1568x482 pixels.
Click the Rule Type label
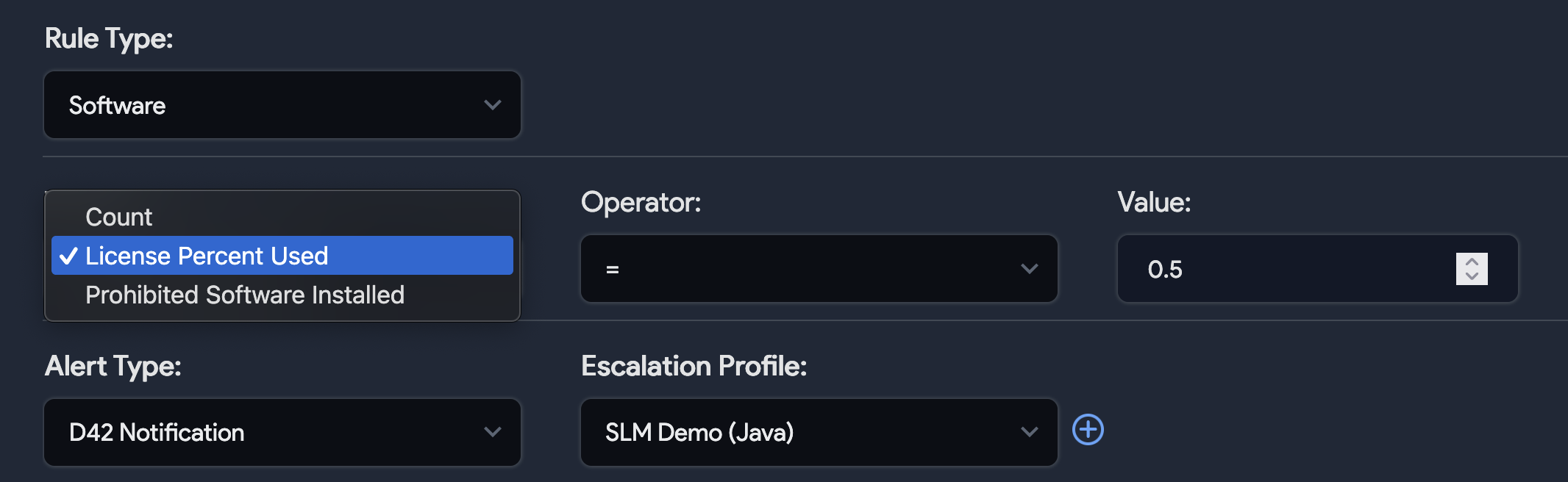(109, 39)
